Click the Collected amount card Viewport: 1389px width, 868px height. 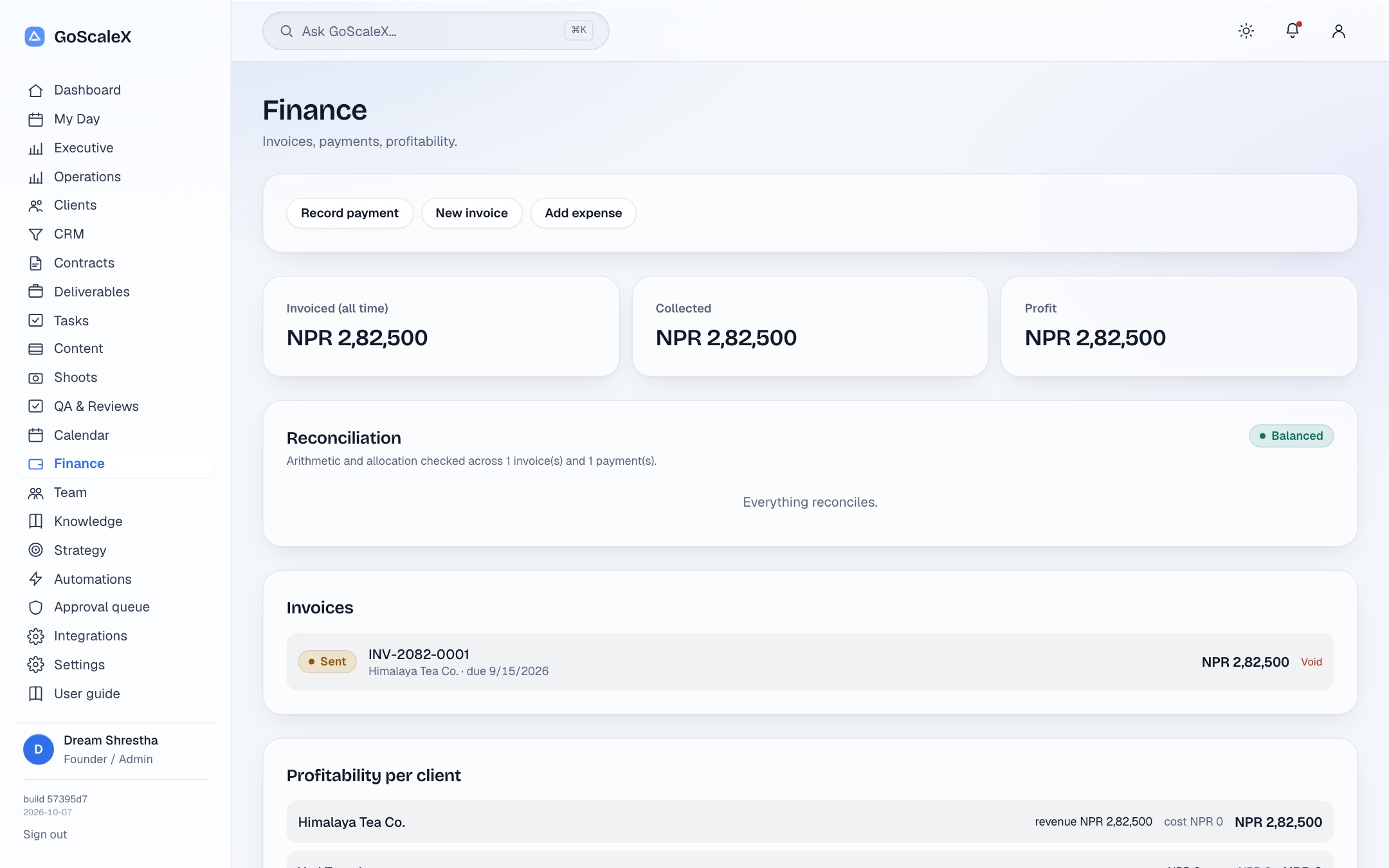click(810, 327)
